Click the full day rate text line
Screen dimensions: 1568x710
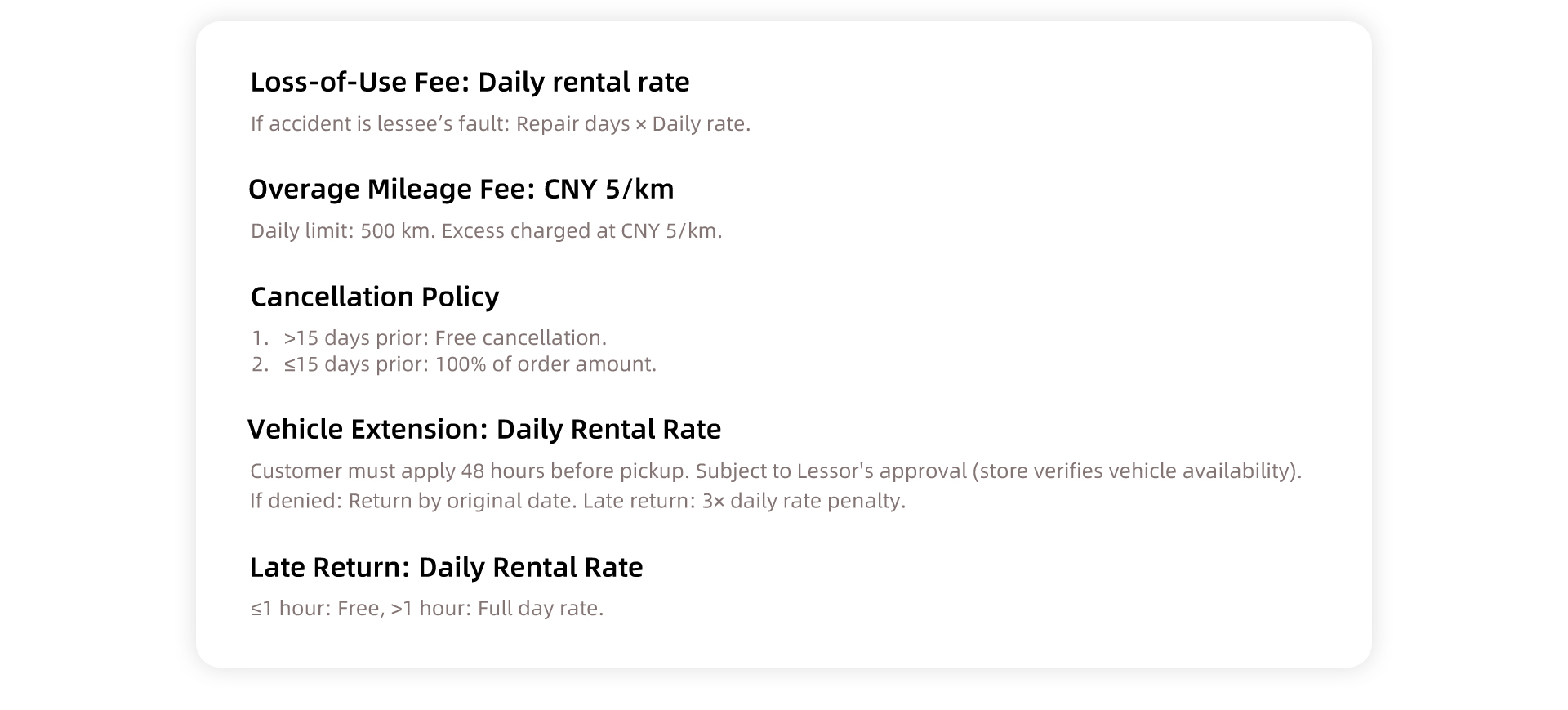(426, 608)
